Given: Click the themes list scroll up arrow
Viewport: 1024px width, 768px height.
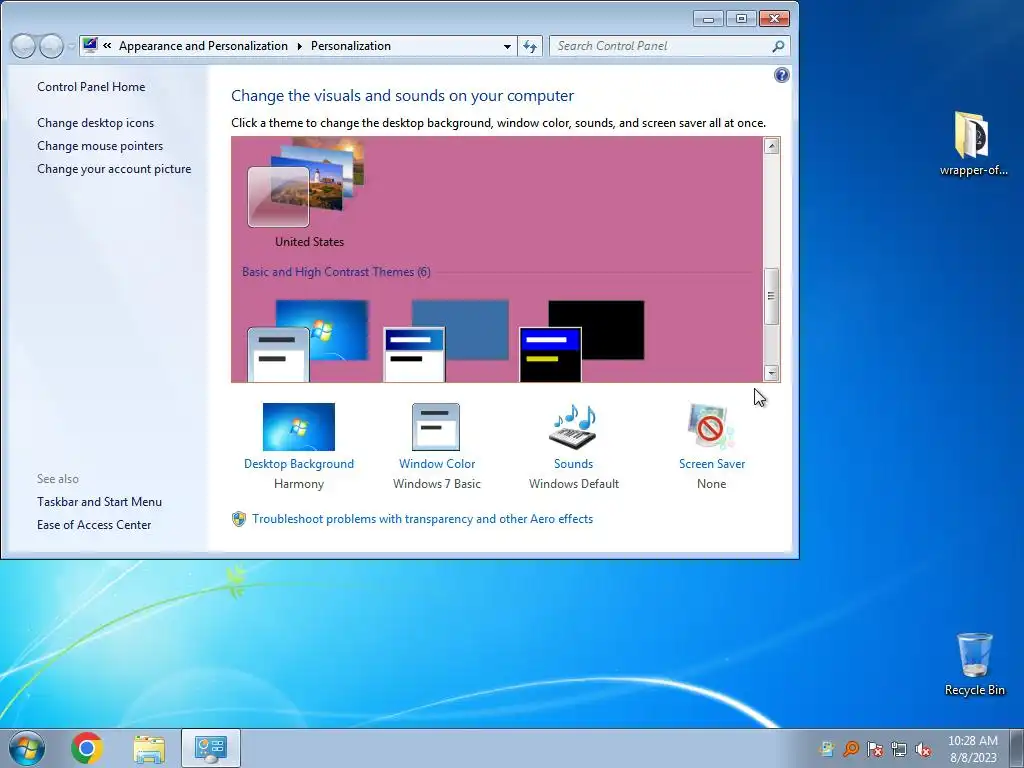Looking at the screenshot, I should [771, 146].
